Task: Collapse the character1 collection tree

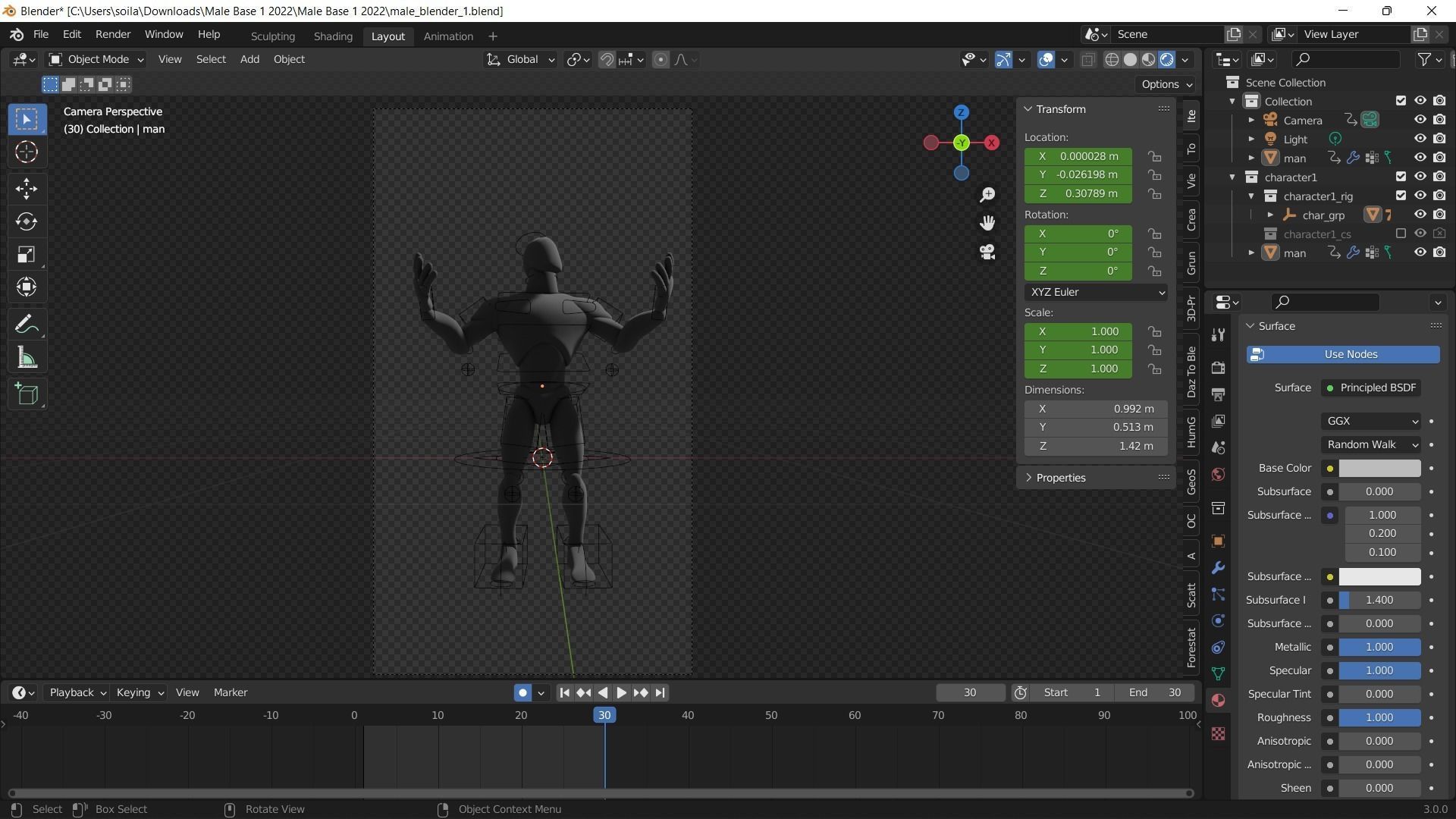Action: tap(1232, 177)
